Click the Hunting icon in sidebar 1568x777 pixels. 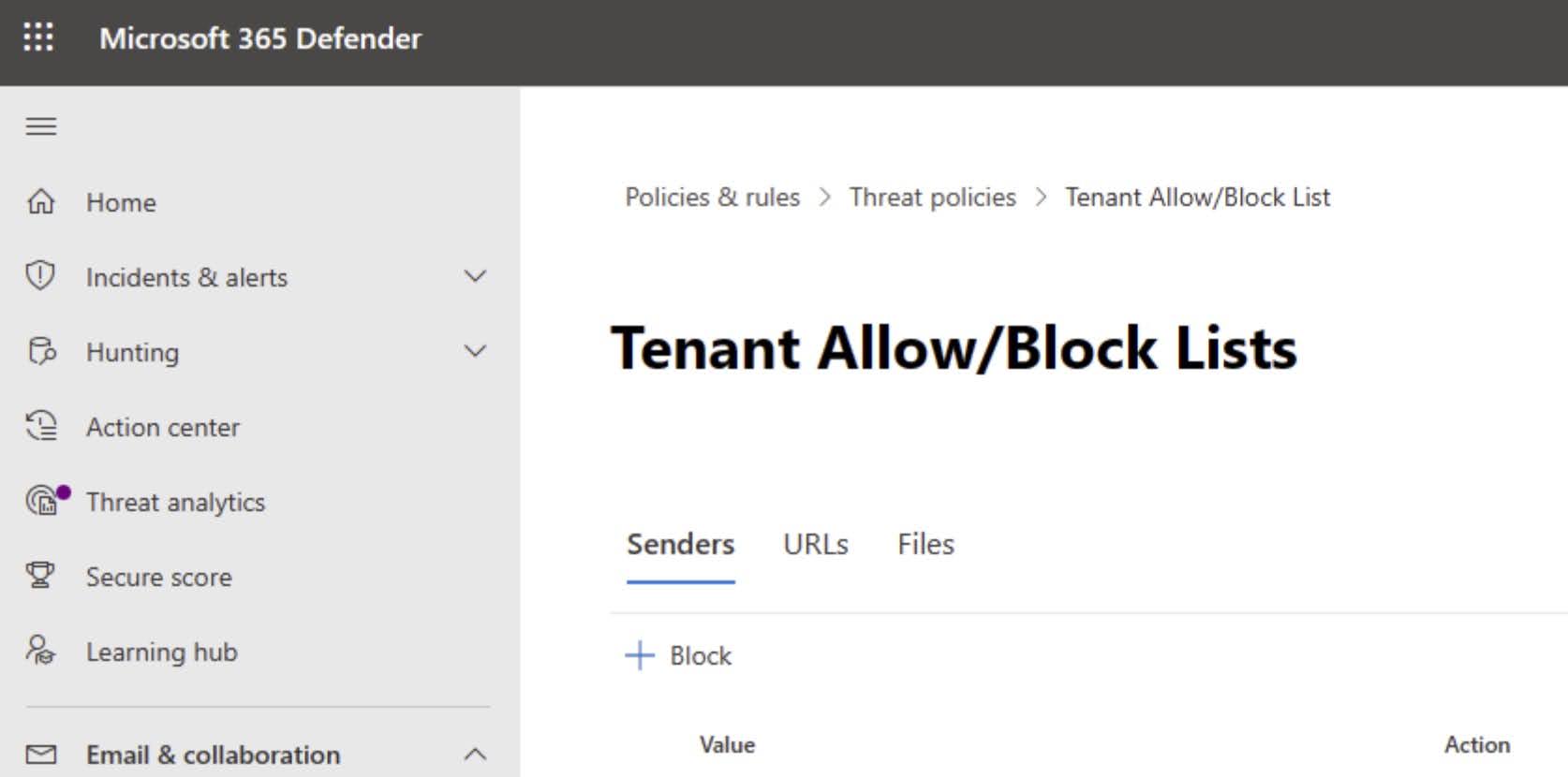[x=42, y=351]
